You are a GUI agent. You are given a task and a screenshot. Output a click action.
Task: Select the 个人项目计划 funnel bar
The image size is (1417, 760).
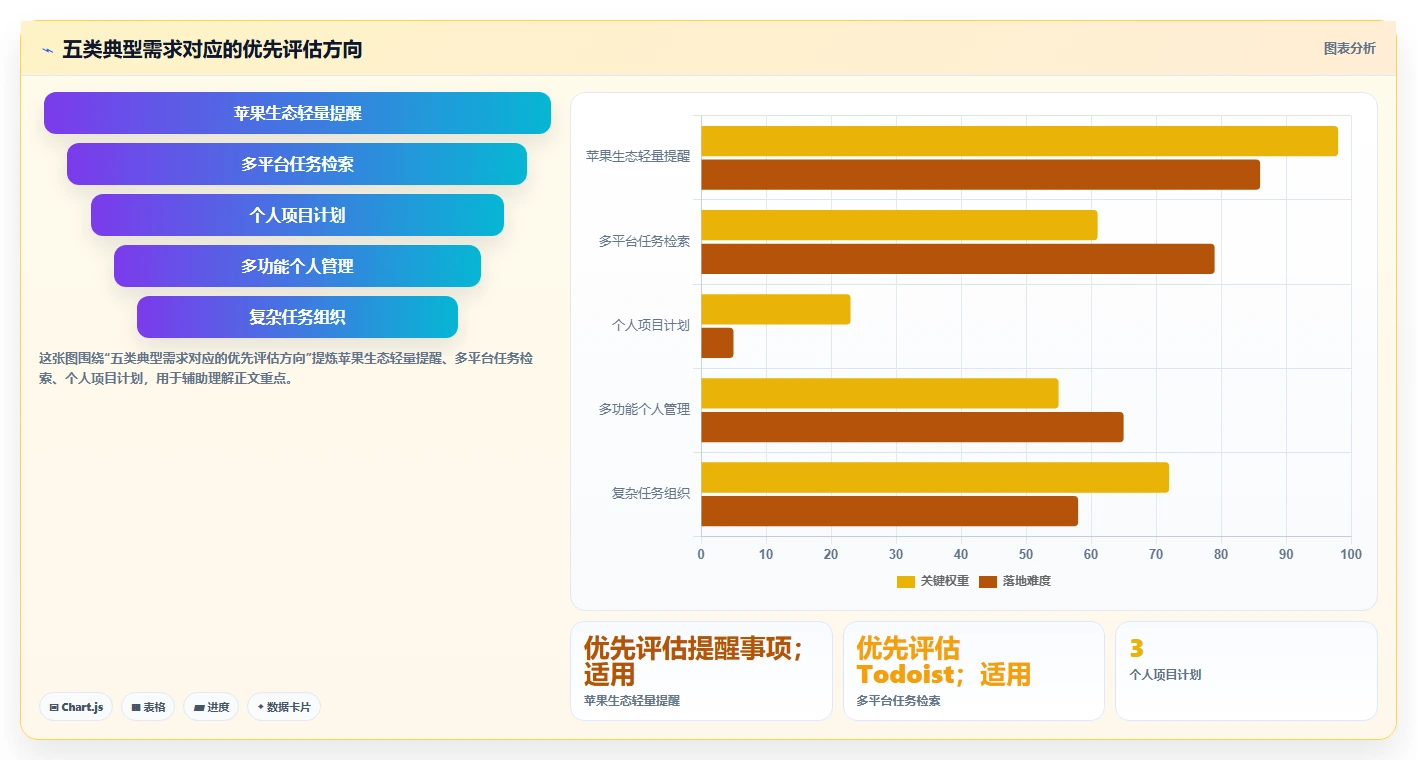(297, 215)
